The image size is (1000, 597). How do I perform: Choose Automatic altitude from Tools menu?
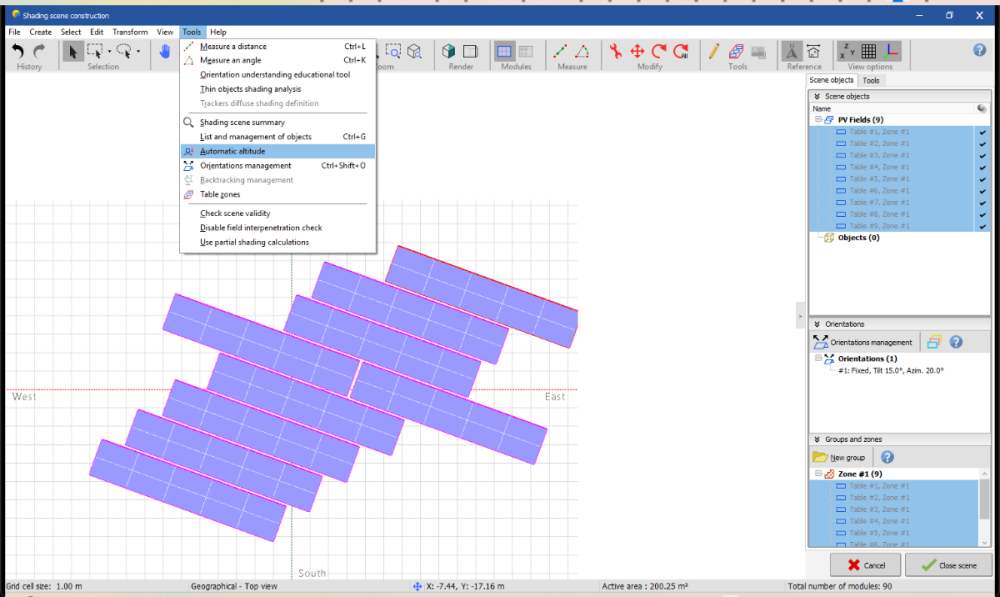pos(232,151)
